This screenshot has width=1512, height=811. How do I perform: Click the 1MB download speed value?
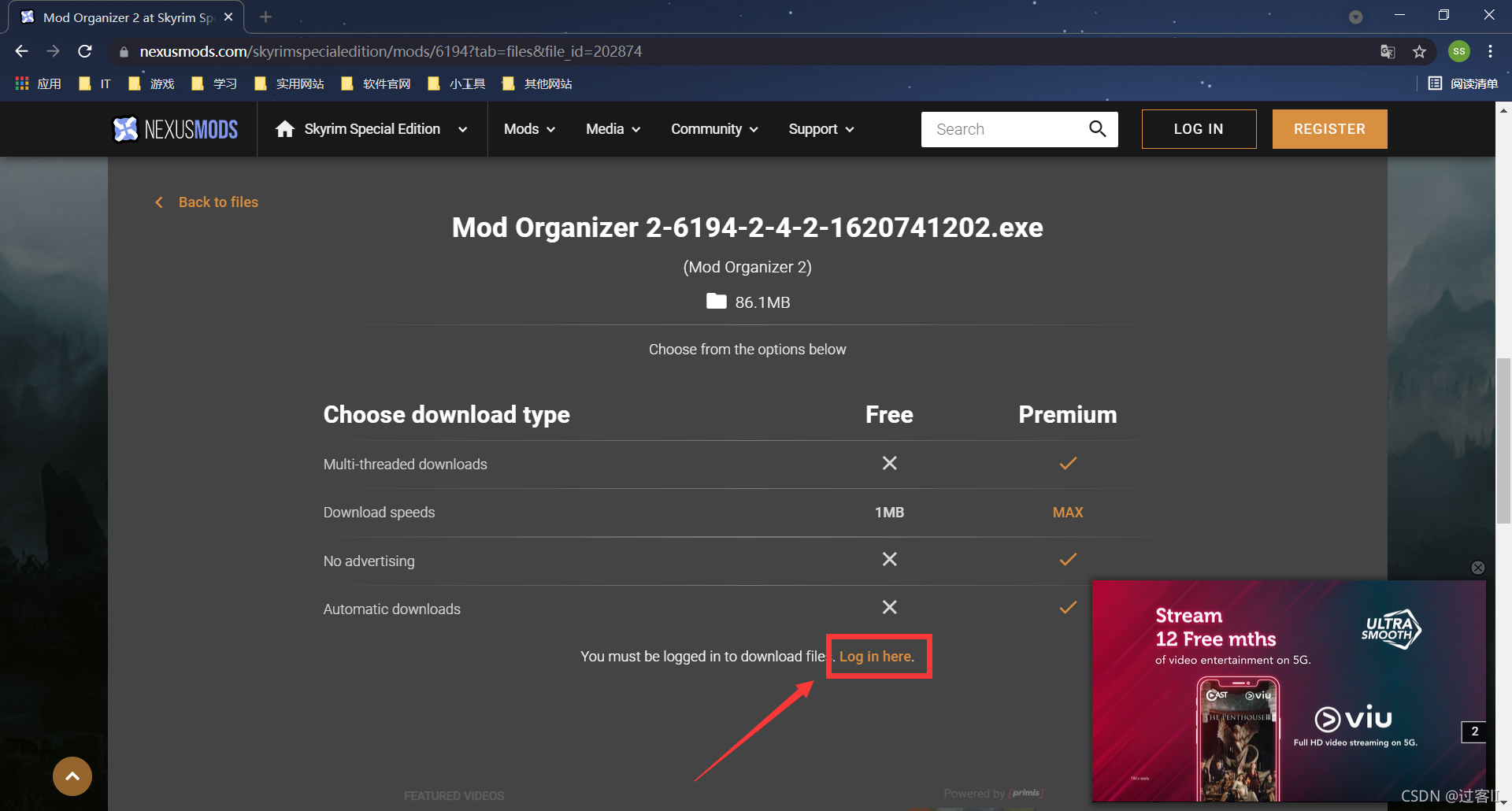click(x=889, y=513)
